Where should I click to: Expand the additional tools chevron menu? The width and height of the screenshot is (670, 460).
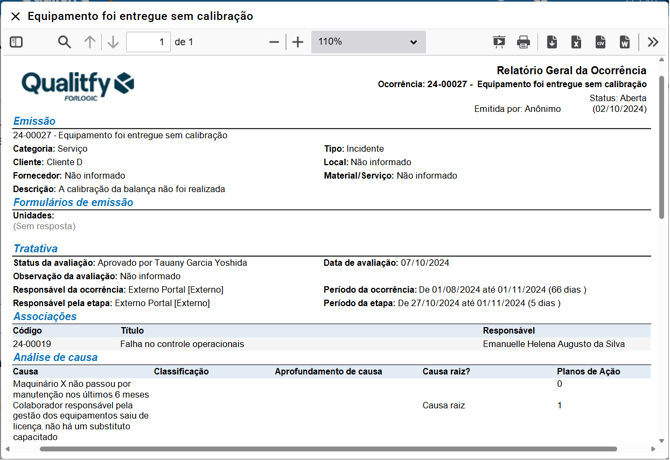[653, 42]
